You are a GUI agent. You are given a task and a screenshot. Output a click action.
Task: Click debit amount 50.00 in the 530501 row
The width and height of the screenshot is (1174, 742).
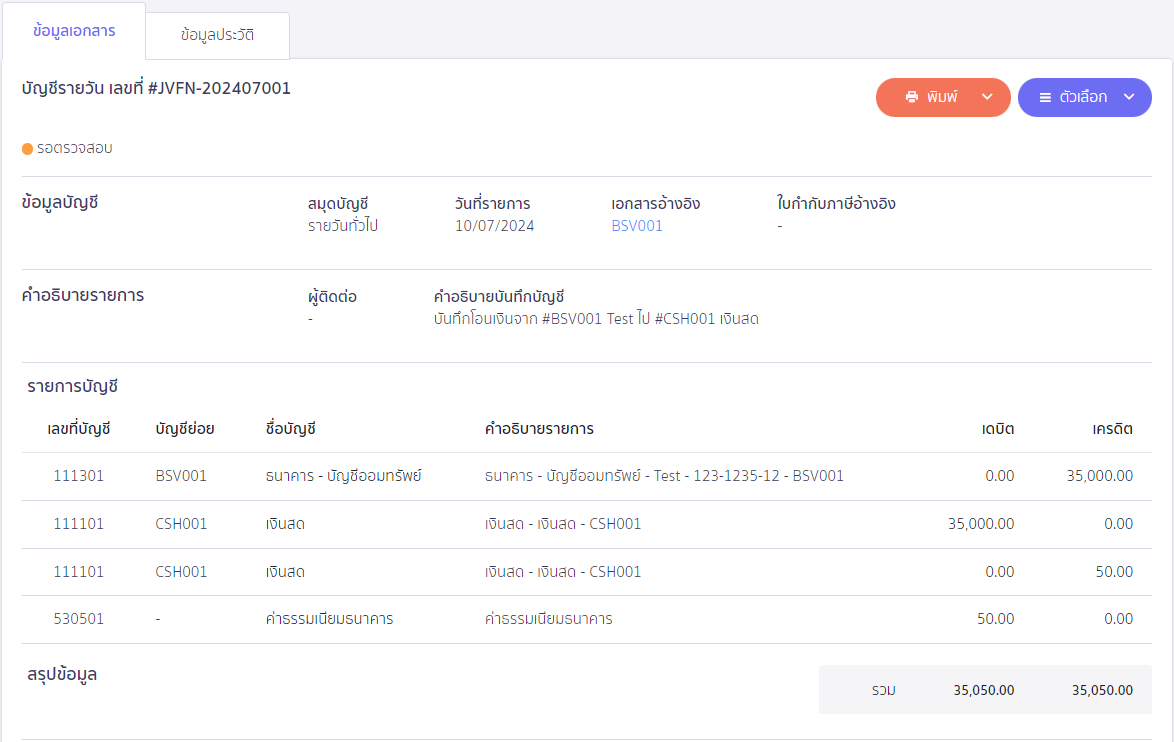point(996,619)
